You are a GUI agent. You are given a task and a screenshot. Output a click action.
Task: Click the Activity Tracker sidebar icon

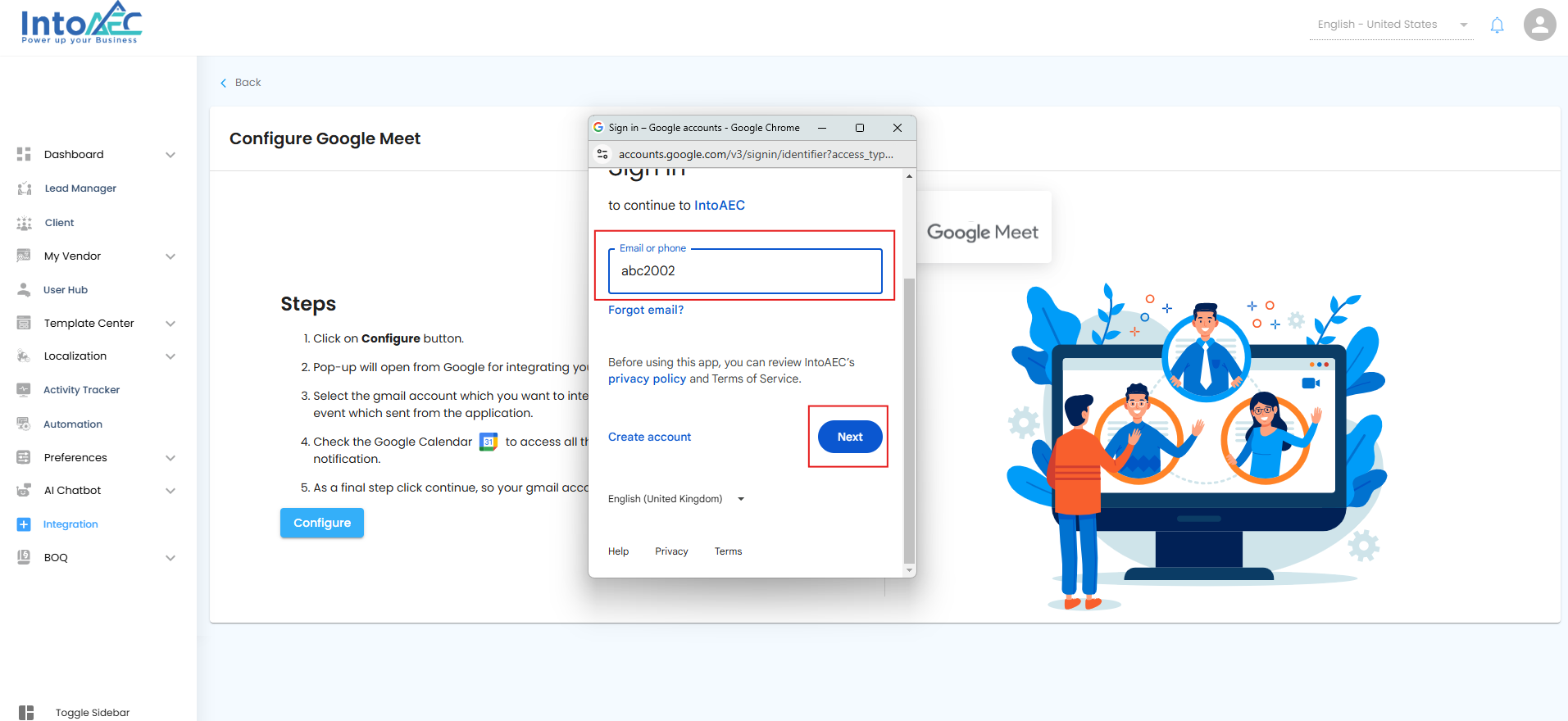click(24, 390)
